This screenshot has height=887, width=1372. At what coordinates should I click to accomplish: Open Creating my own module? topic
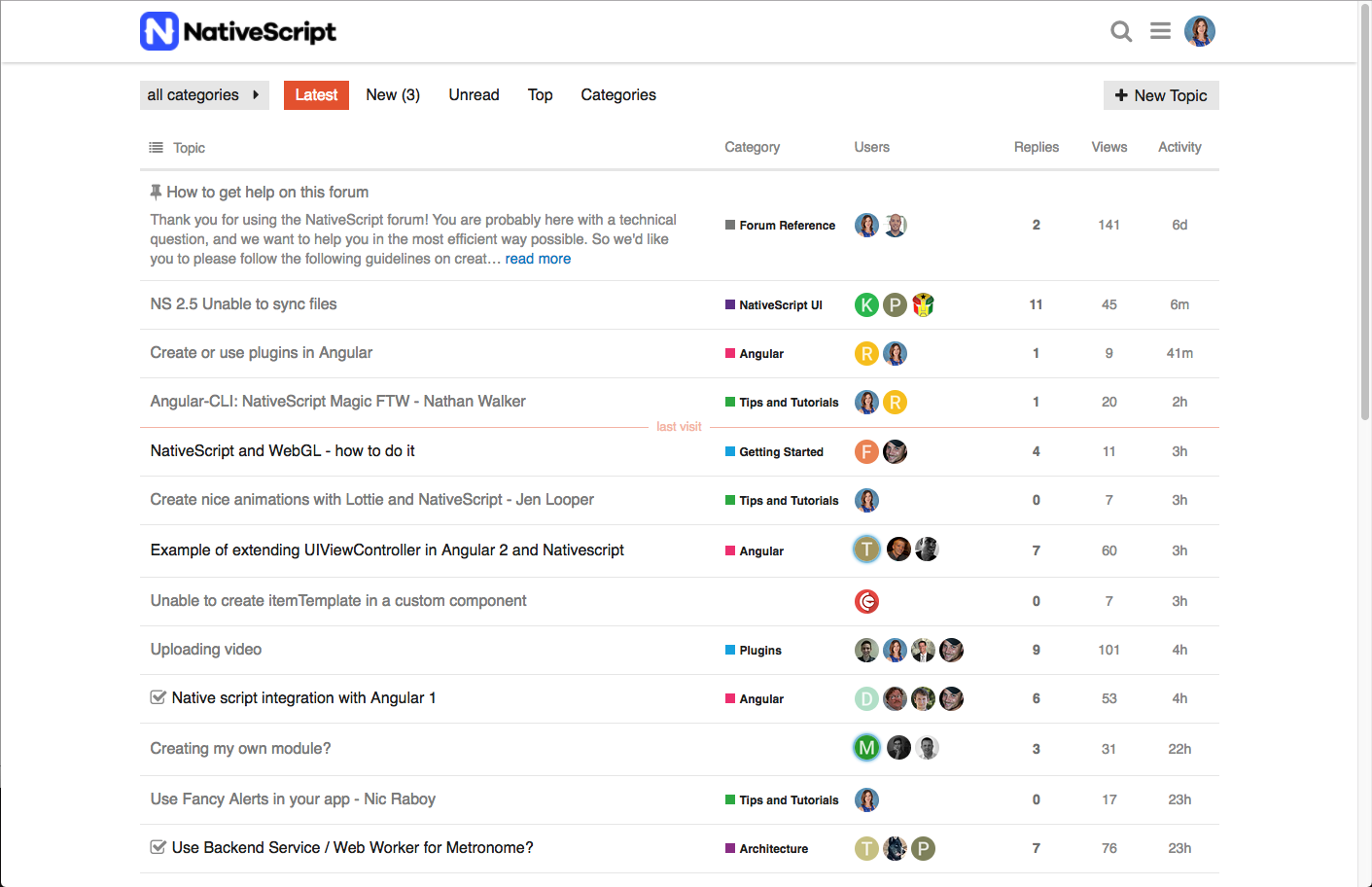(240, 749)
